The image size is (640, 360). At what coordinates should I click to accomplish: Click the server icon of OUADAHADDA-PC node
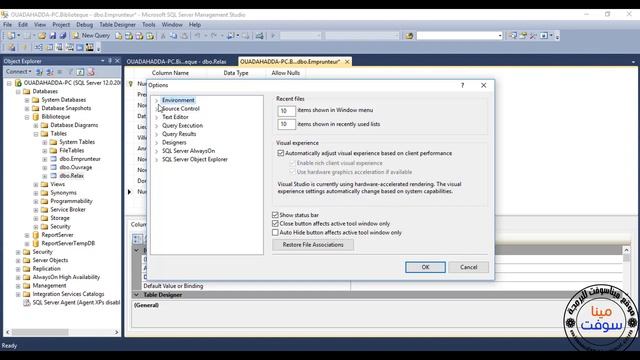(18, 83)
